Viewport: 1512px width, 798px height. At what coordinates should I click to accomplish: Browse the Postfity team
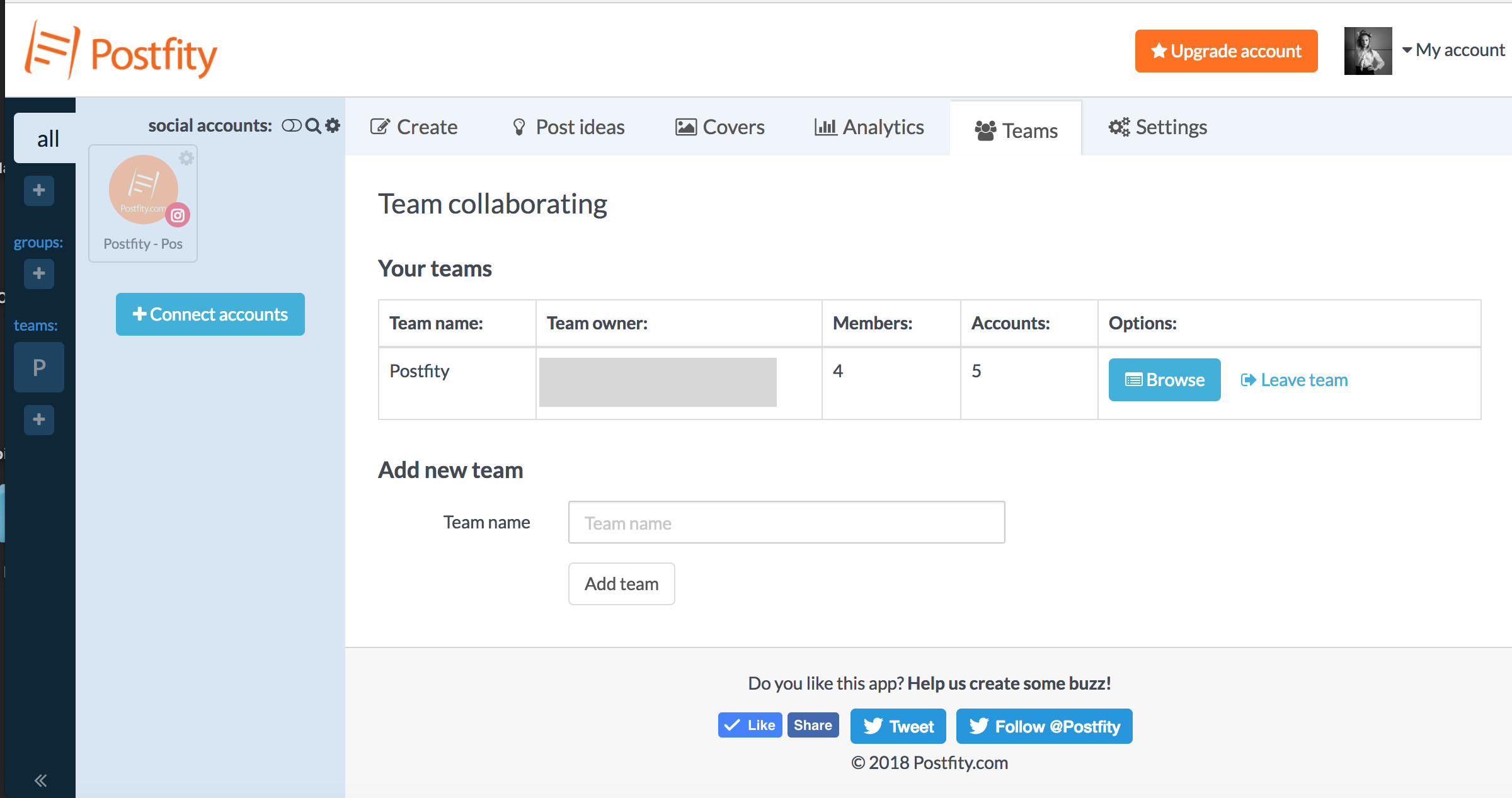pyautogui.click(x=1164, y=380)
